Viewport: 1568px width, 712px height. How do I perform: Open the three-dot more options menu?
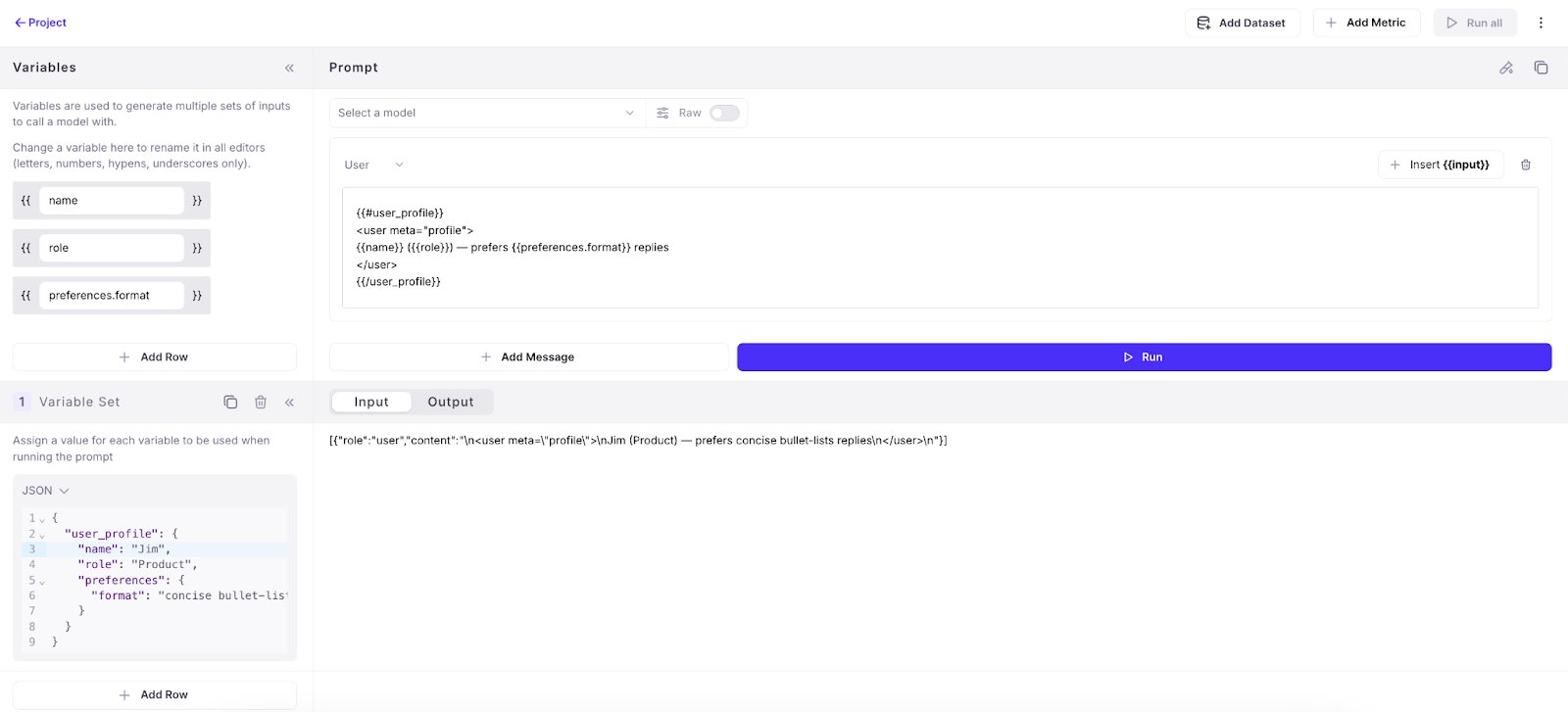click(x=1541, y=23)
